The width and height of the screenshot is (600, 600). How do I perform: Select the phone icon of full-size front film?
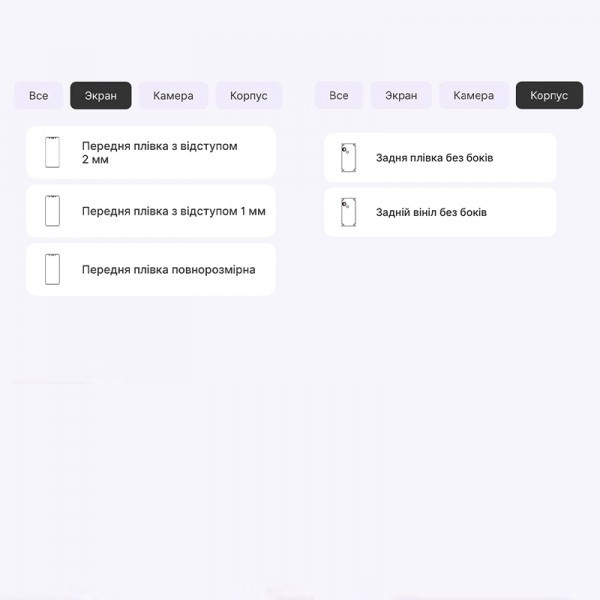(52, 269)
